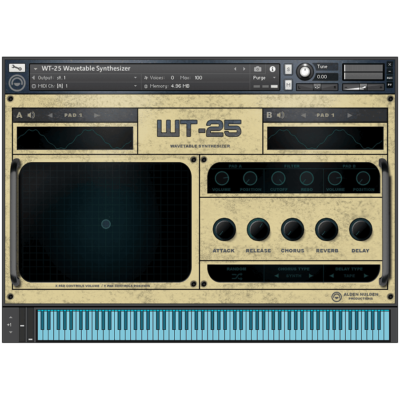The height and width of the screenshot is (400, 400).
Task: Click the Tune knob
Action: coord(305,71)
